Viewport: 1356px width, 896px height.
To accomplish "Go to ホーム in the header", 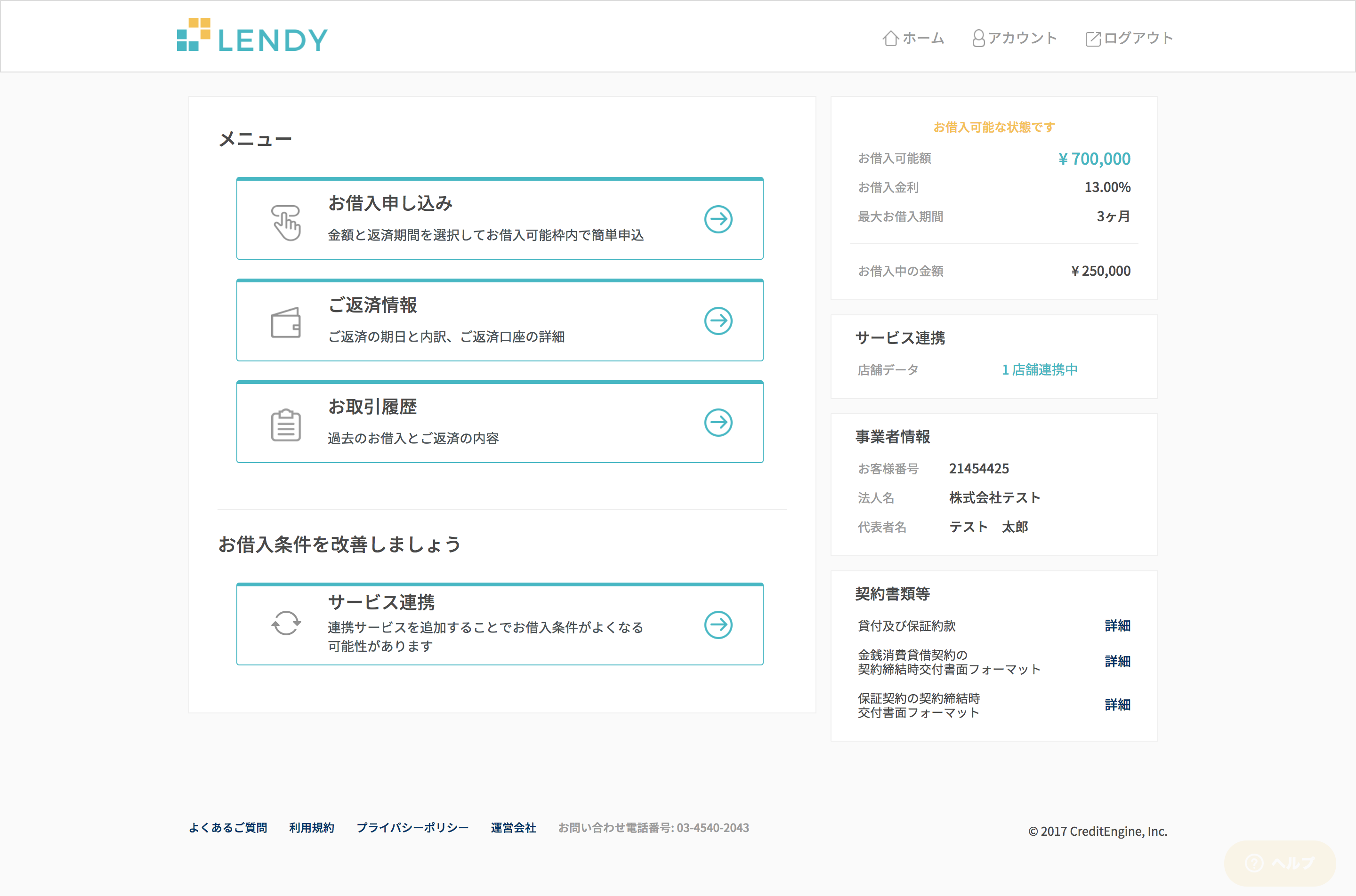I will (913, 38).
